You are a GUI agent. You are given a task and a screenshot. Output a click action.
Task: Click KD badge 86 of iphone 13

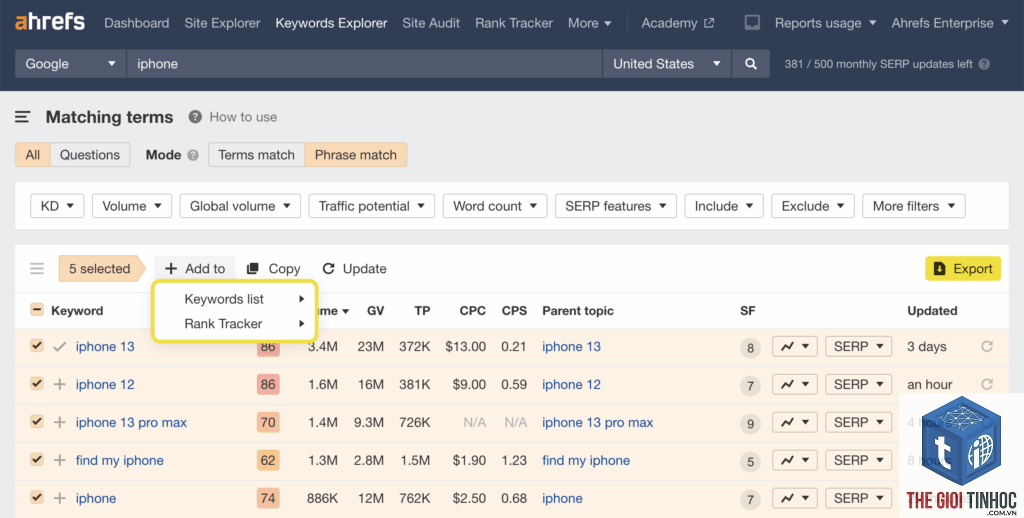click(268, 348)
